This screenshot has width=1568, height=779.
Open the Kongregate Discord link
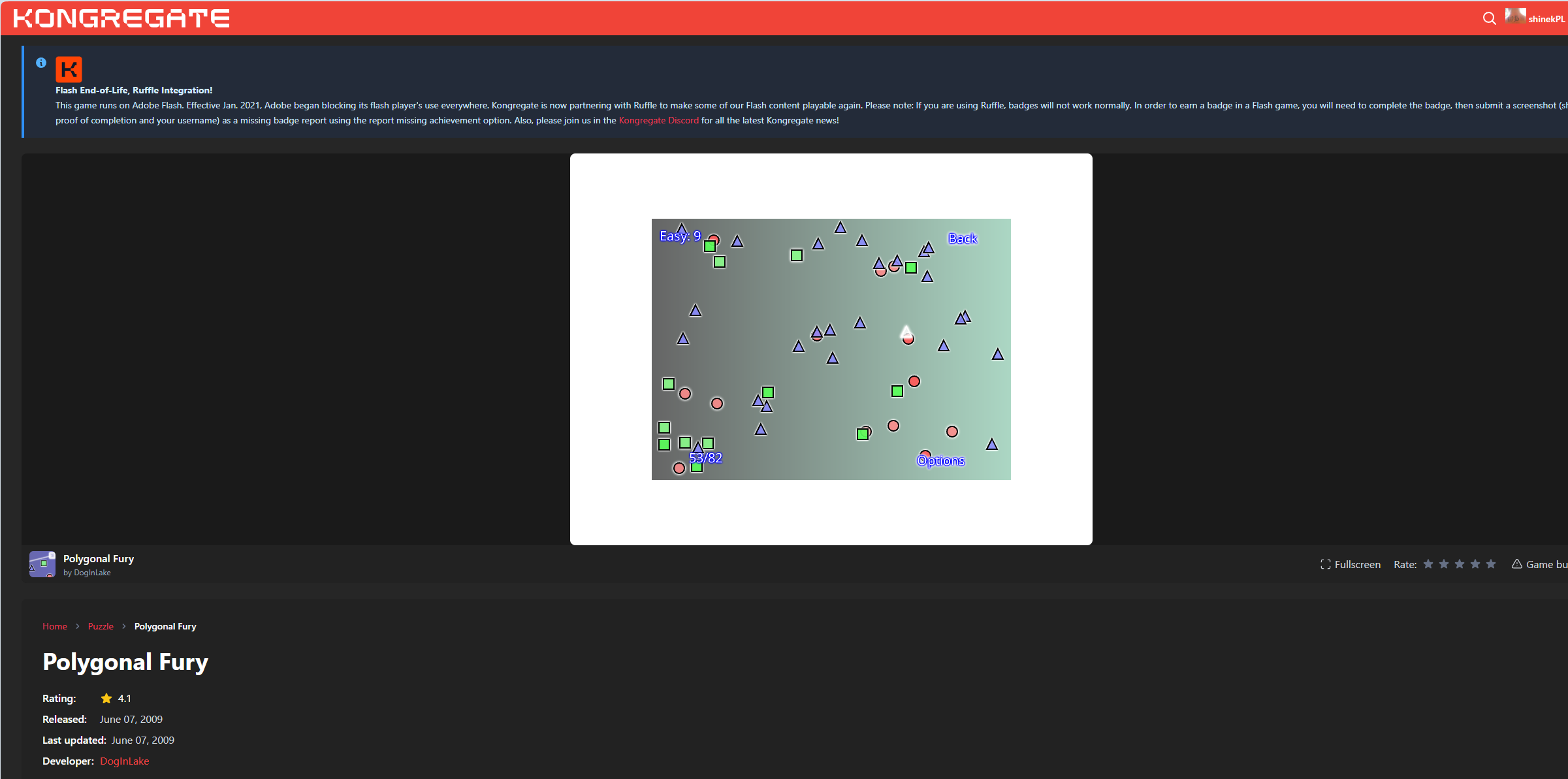pos(658,120)
